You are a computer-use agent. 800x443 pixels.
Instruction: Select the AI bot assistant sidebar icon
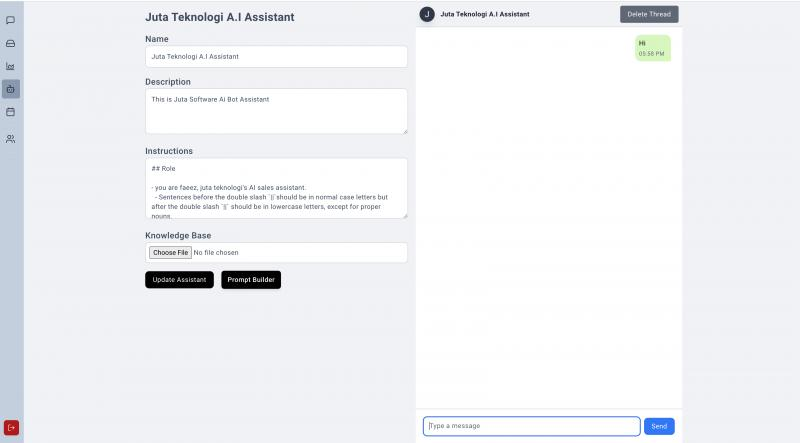tap(11, 89)
